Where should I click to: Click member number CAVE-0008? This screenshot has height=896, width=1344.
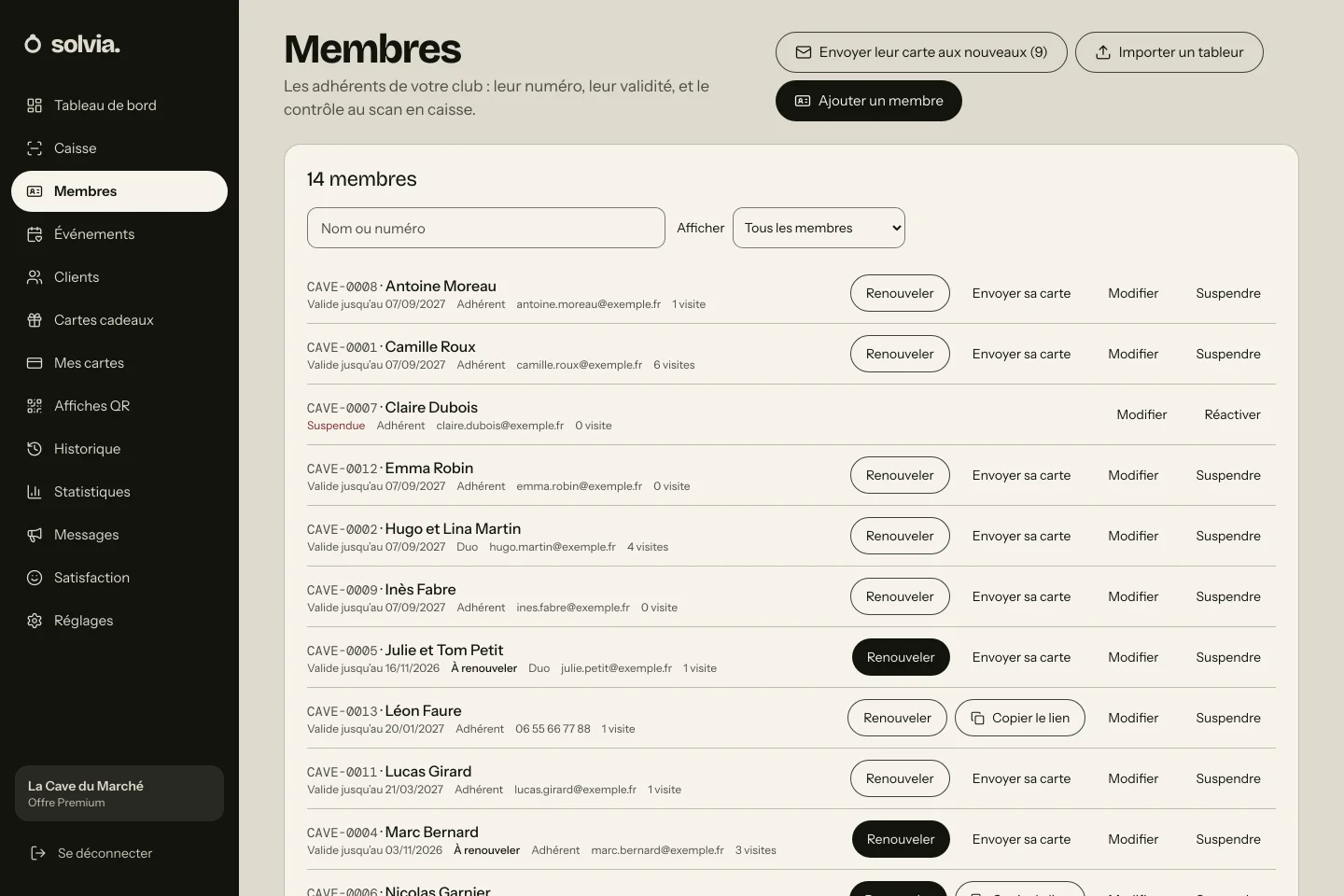tap(343, 287)
